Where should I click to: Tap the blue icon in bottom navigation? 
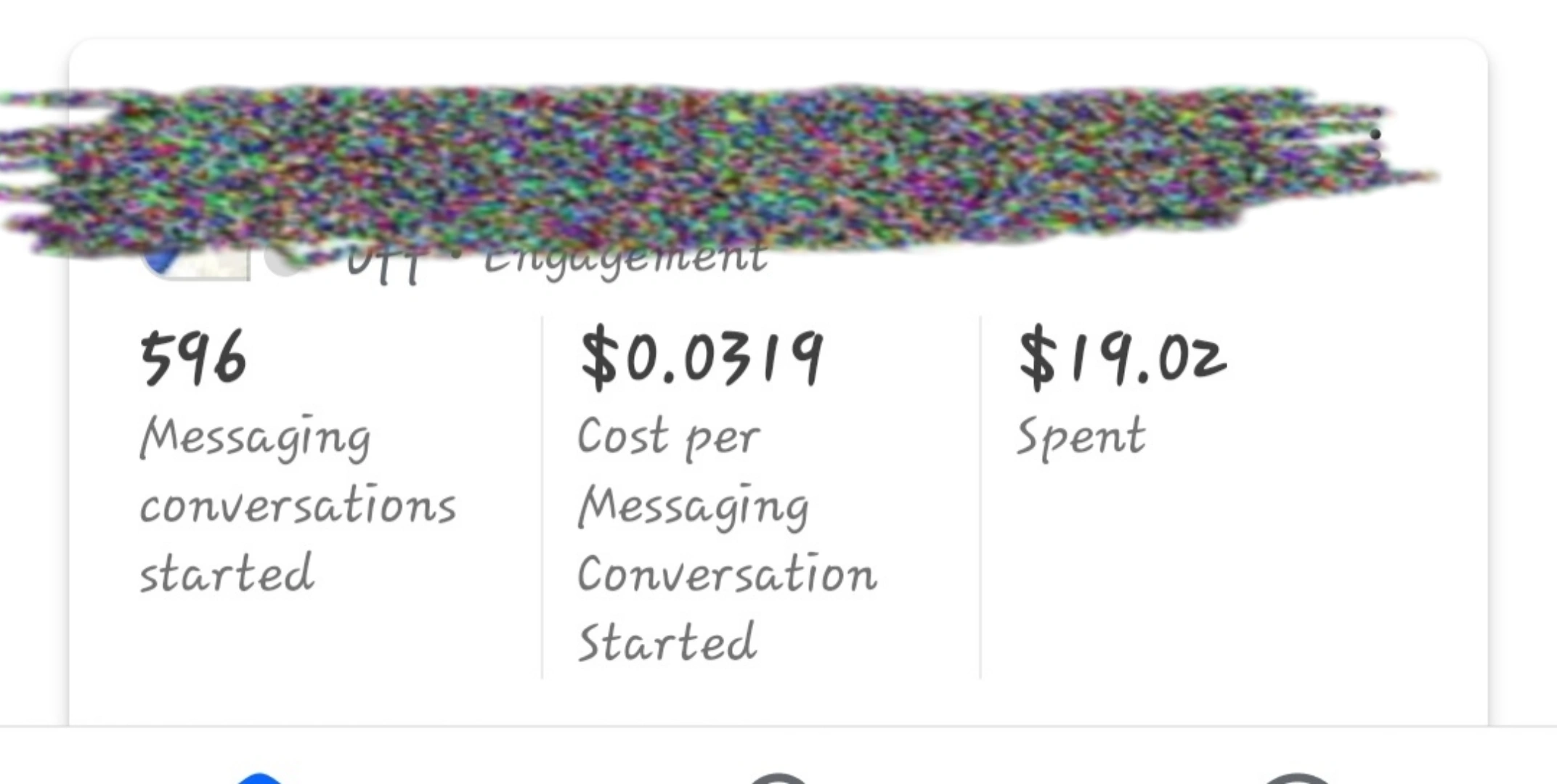click(259, 778)
